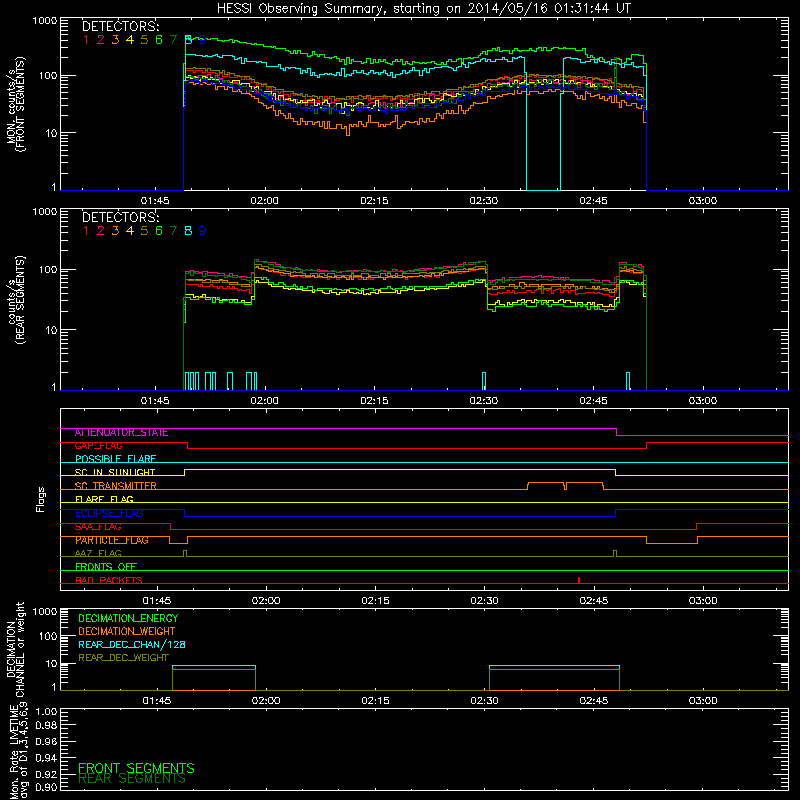Click detector number 6 in the front segments legend
The image size is (800, 800).
tap(159, 40)
